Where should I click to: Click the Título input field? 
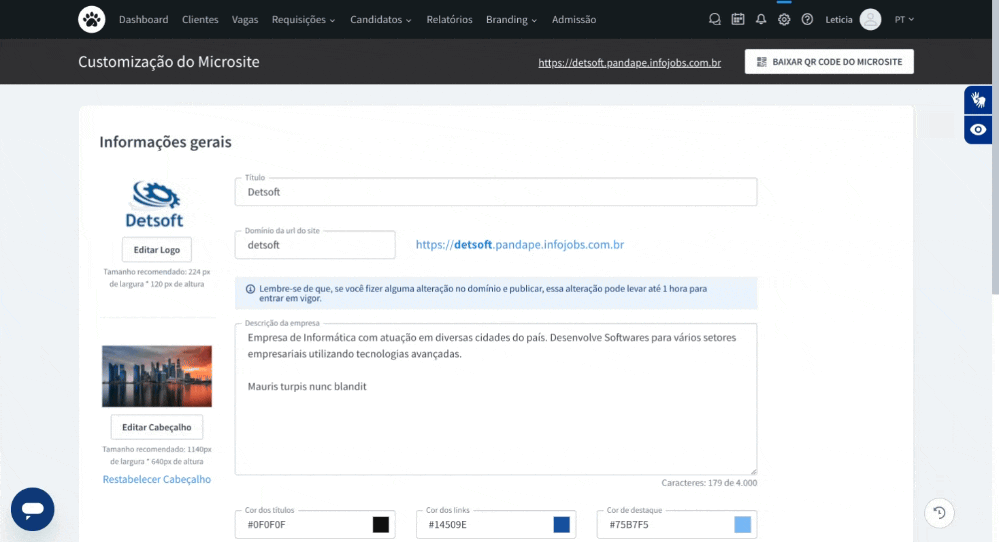pyautogui.click(x=496, y=192)
